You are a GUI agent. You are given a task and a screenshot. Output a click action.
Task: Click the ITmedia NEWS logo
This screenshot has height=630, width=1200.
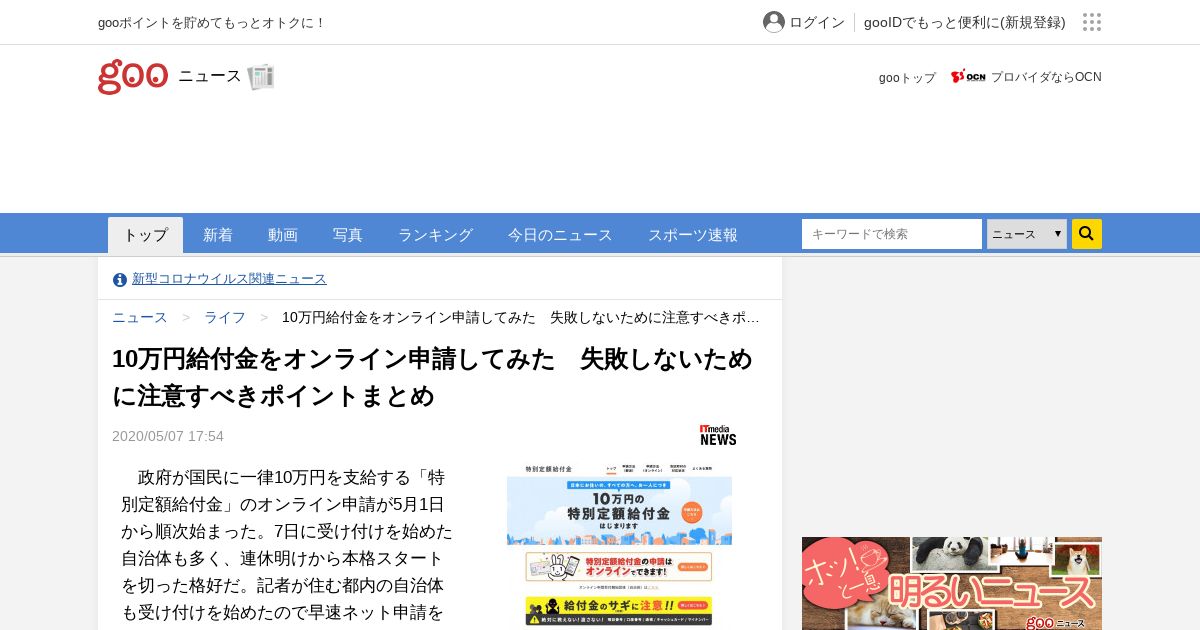tap(718, 435)
